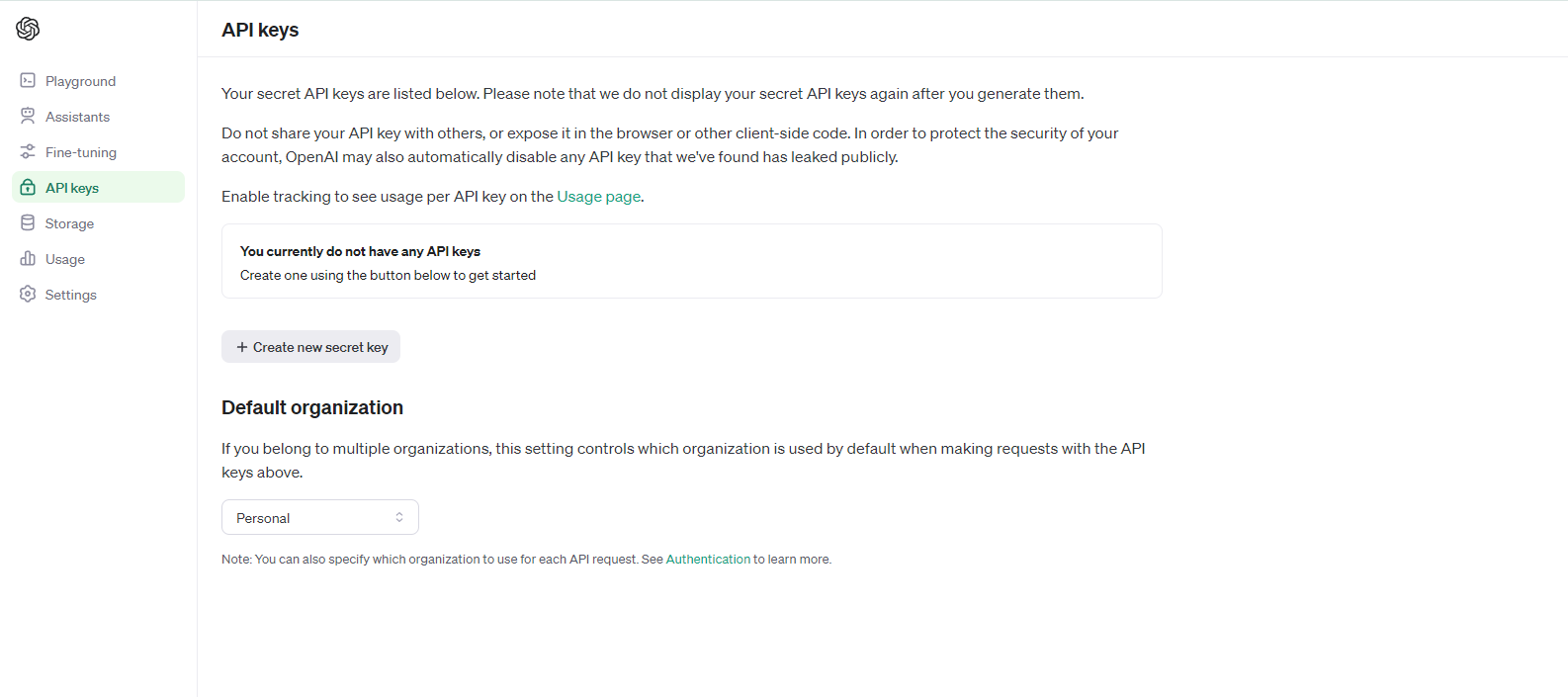1568x697 pixels.
Task: Click the Settings gear icon in sidebar
Action: (28, 294)
